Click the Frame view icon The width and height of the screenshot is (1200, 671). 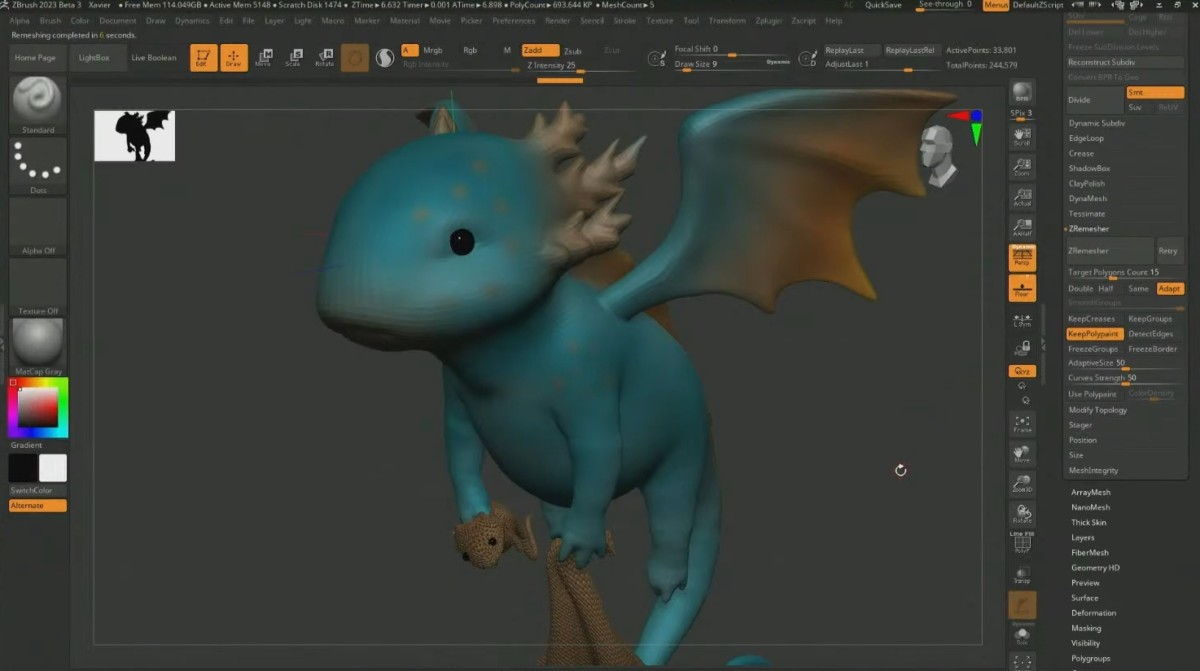1021,423
